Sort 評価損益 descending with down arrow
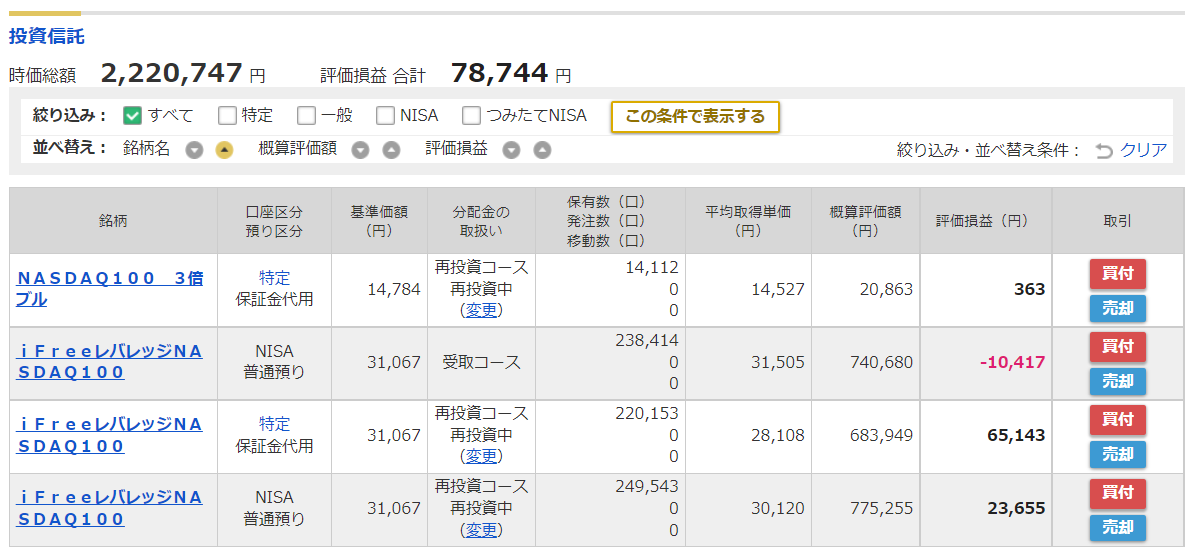This screenshot has height=559, width=1192. 512,151
